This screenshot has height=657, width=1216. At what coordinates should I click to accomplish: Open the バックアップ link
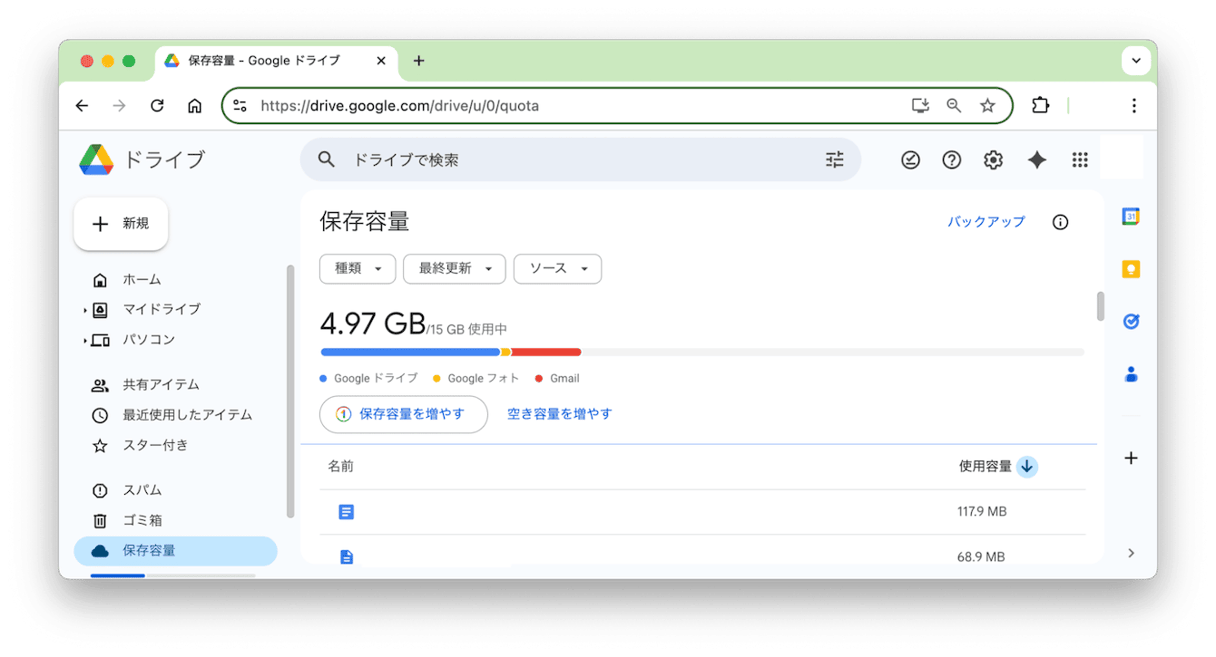986,222
